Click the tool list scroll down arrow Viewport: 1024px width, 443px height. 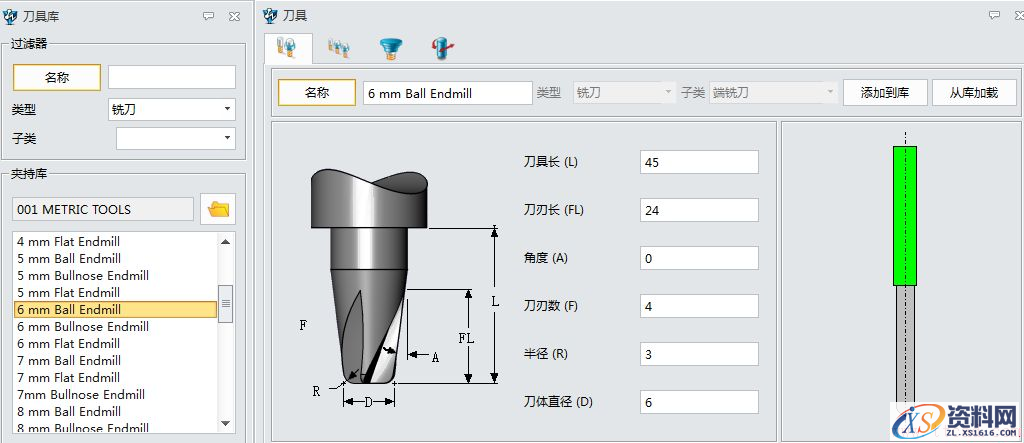[226, 423]
